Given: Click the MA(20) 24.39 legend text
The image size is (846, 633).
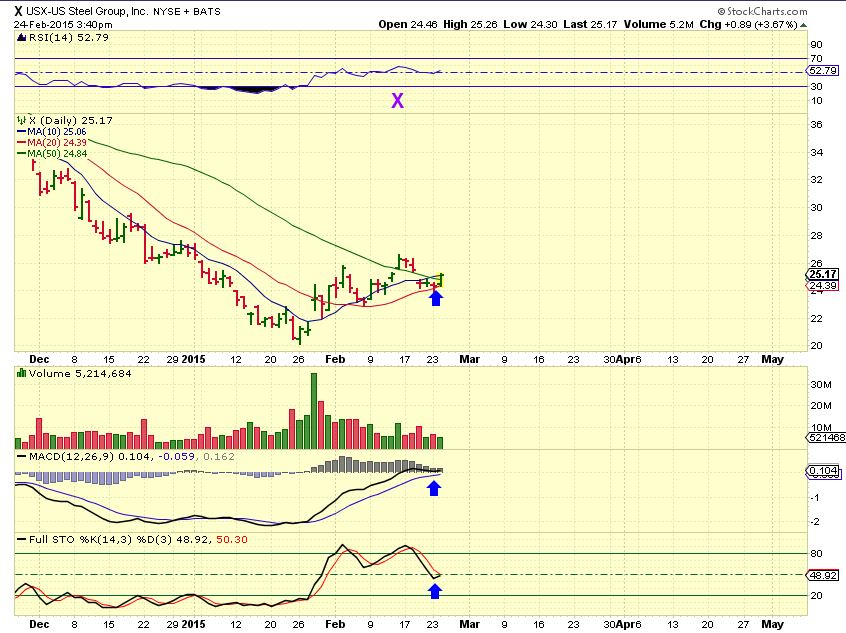Looking at the screenshot, I should click(x=57, y=142).
